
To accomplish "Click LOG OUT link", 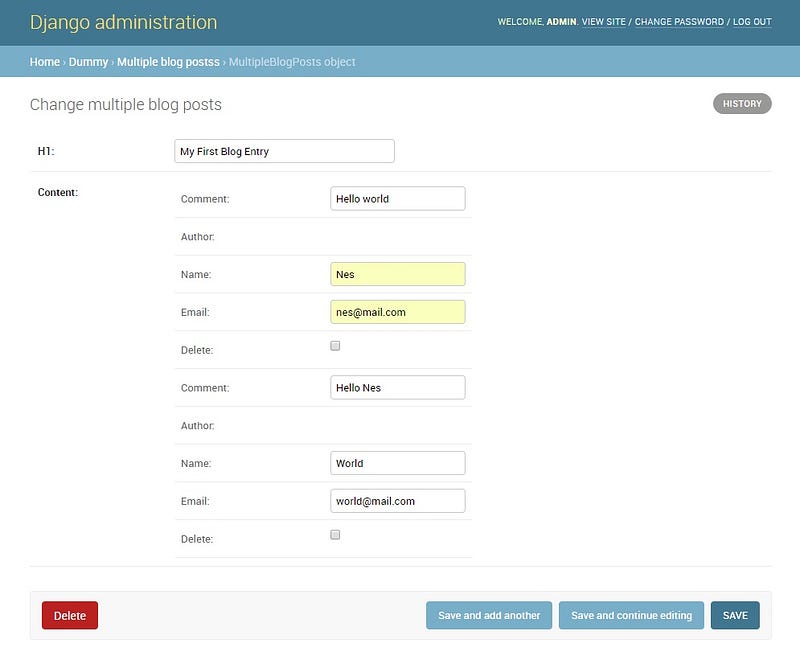I will pos(752,22).
